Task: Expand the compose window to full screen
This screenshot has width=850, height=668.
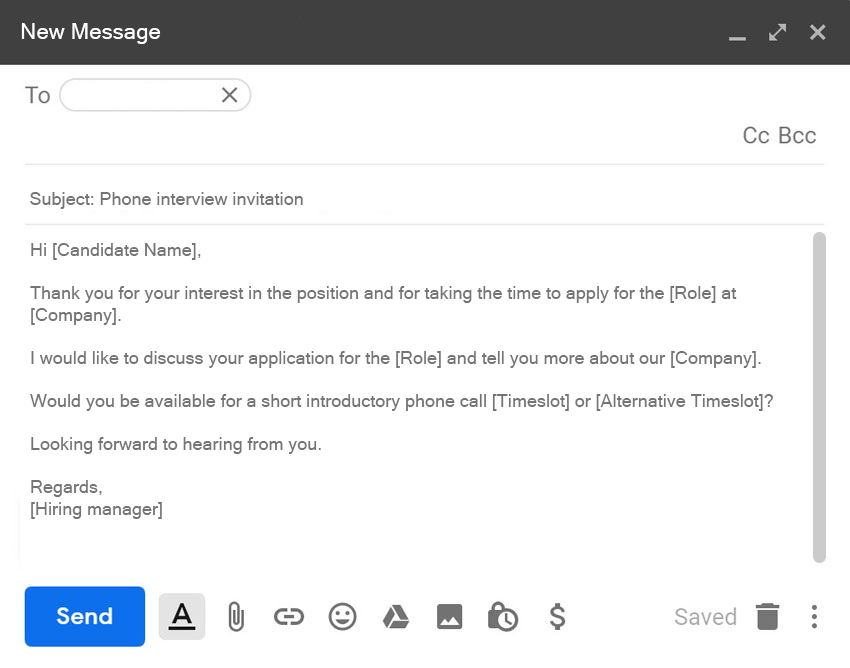Action: (x=777, y=33)
